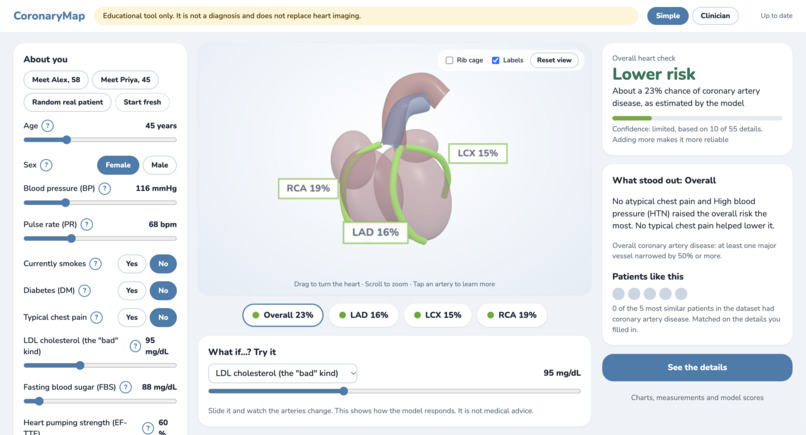806x435 pixels.
Task: Toggle the Rib cage checkbox
Action: point(449,60)
